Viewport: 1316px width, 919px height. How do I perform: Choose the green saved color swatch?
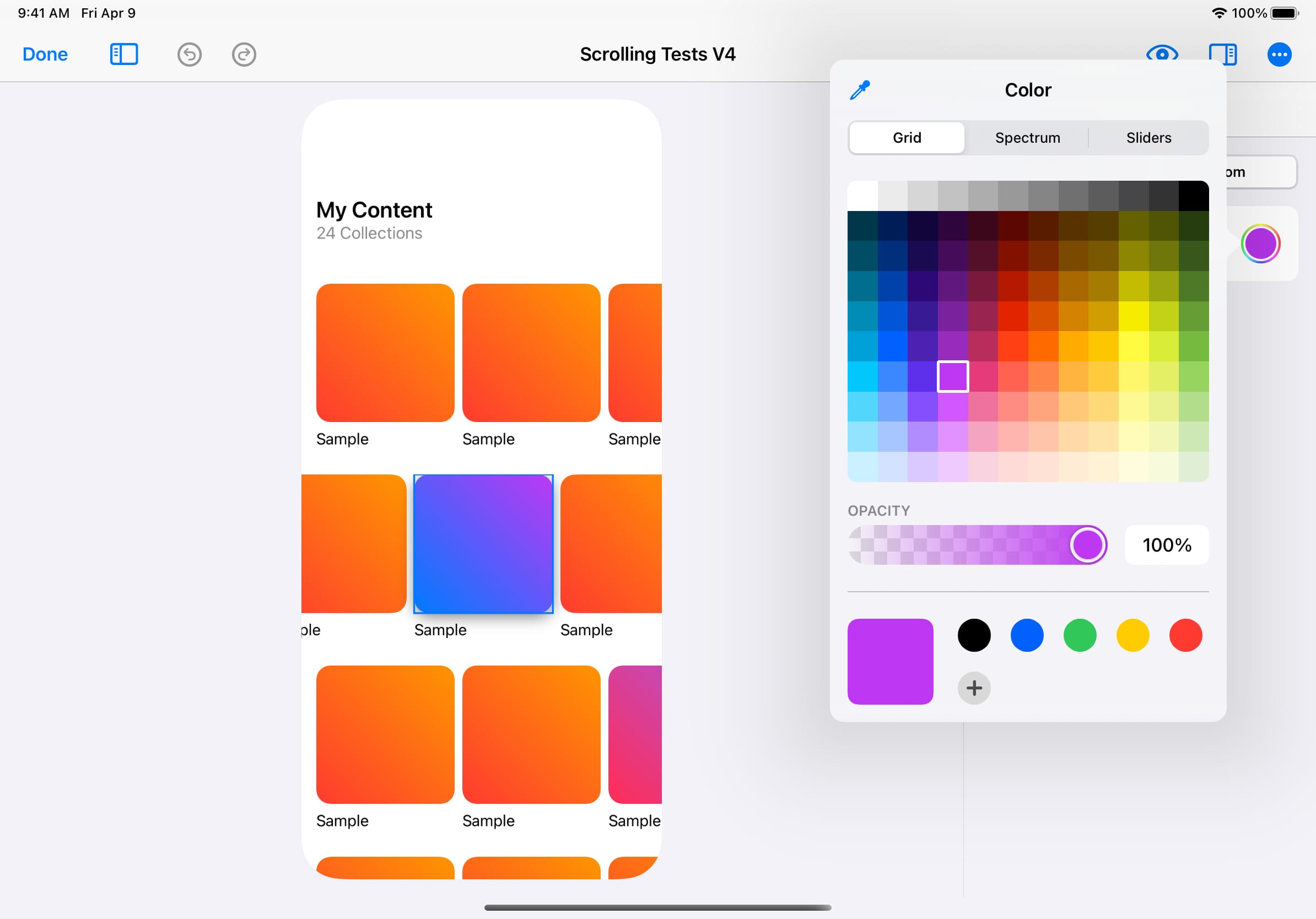[1079, 635]
